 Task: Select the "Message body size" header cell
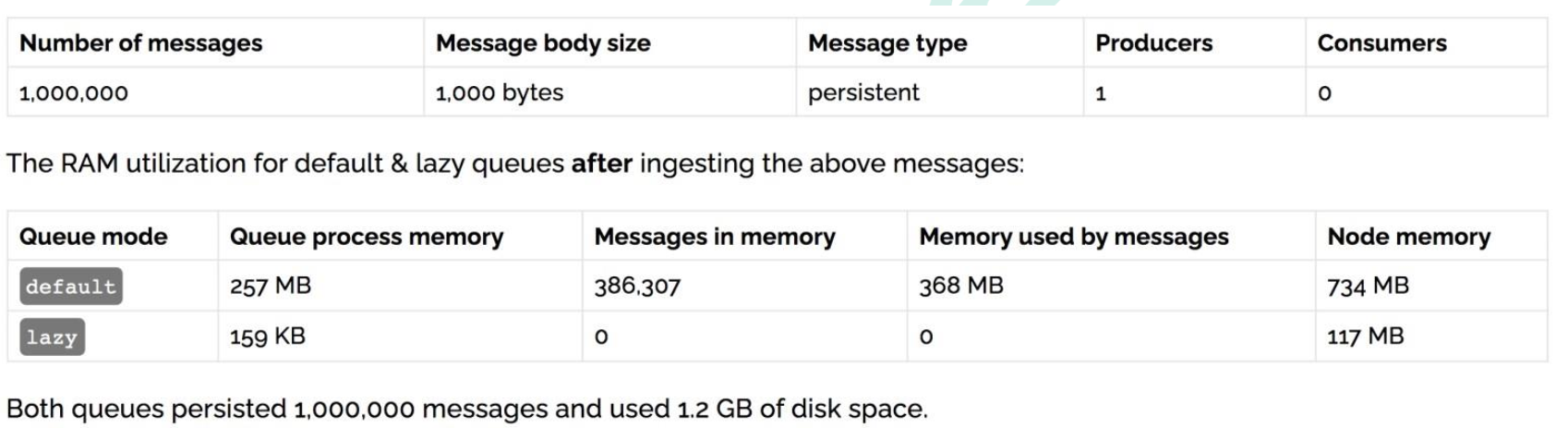(543, 43)
